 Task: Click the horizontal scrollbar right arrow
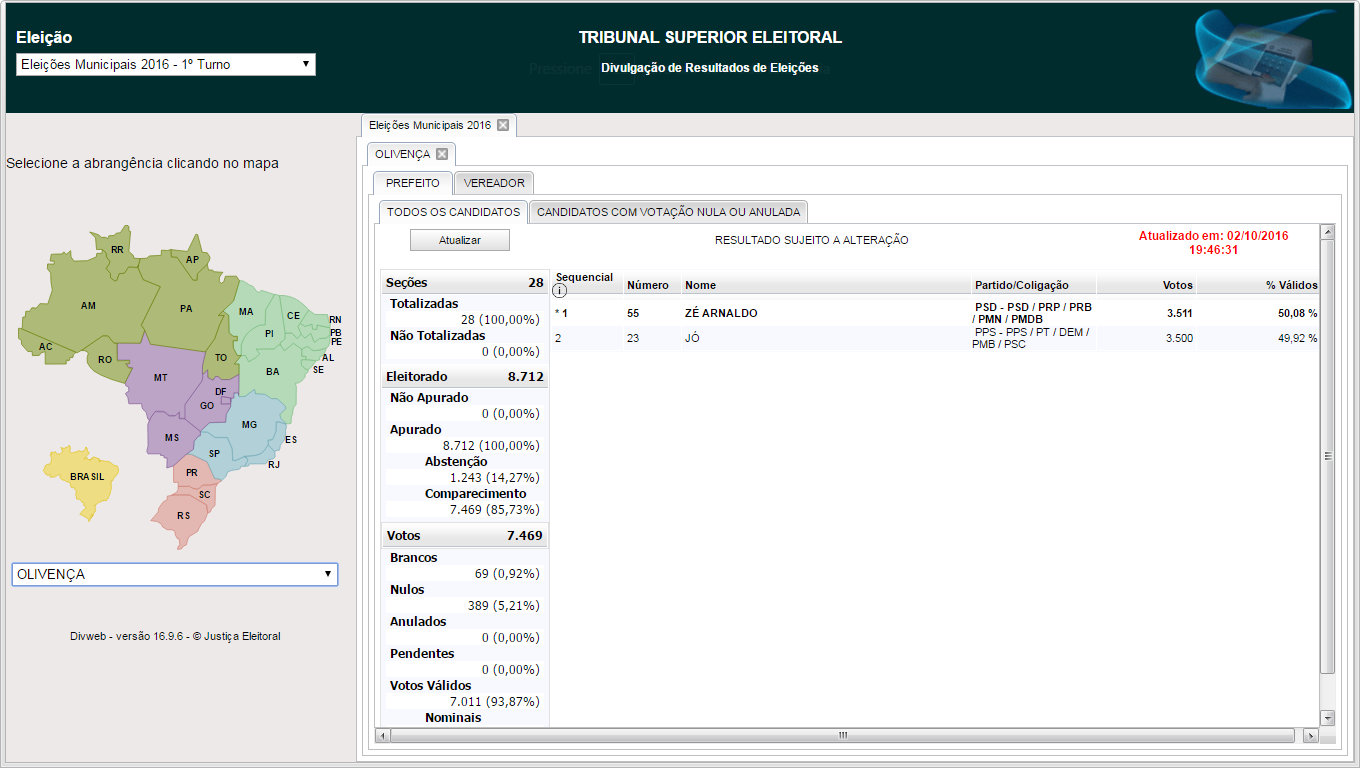click(x=1311, y=735)
